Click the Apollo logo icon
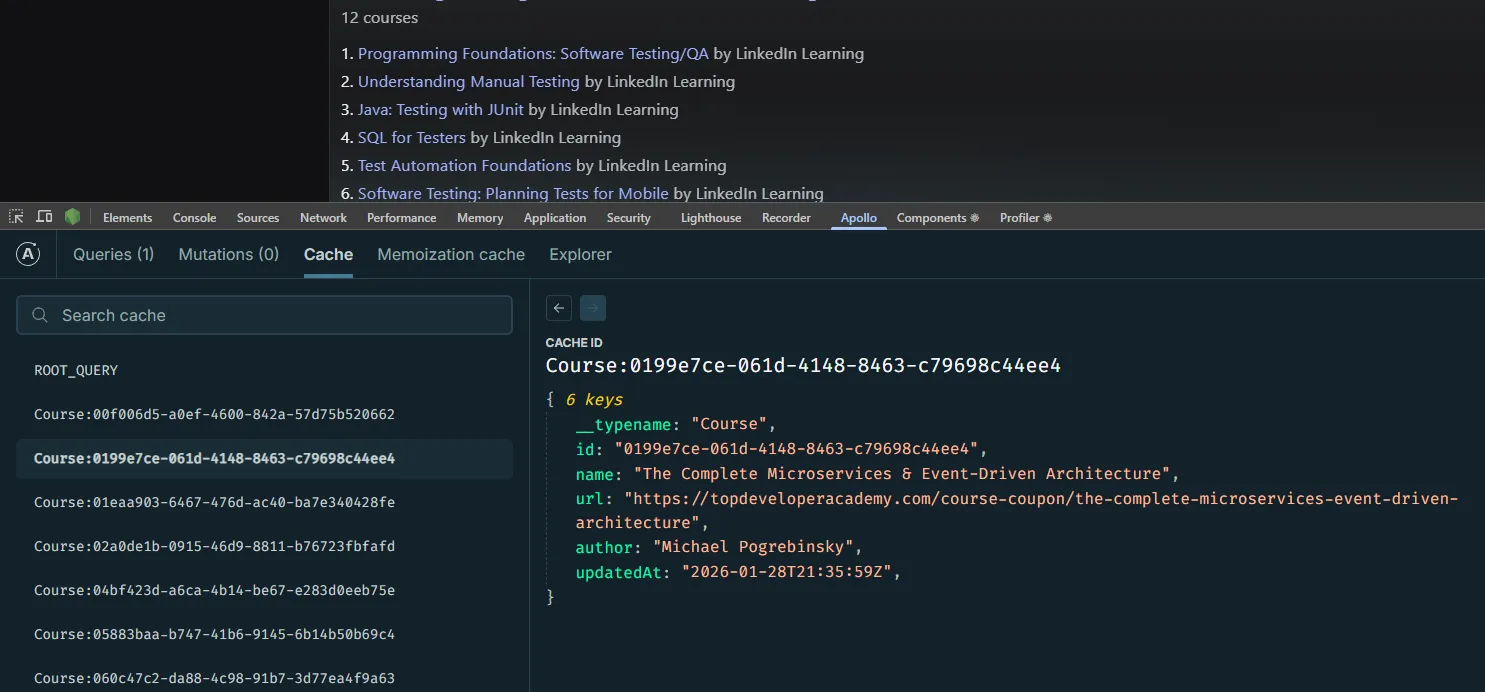The width and height of the screenshot is (1485, 692). click(x=28, y=255)
